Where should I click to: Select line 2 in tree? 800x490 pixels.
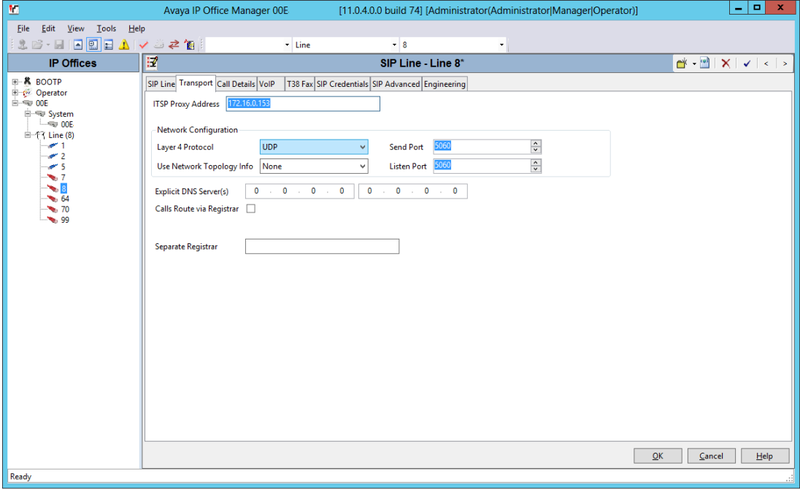[63, 156]
